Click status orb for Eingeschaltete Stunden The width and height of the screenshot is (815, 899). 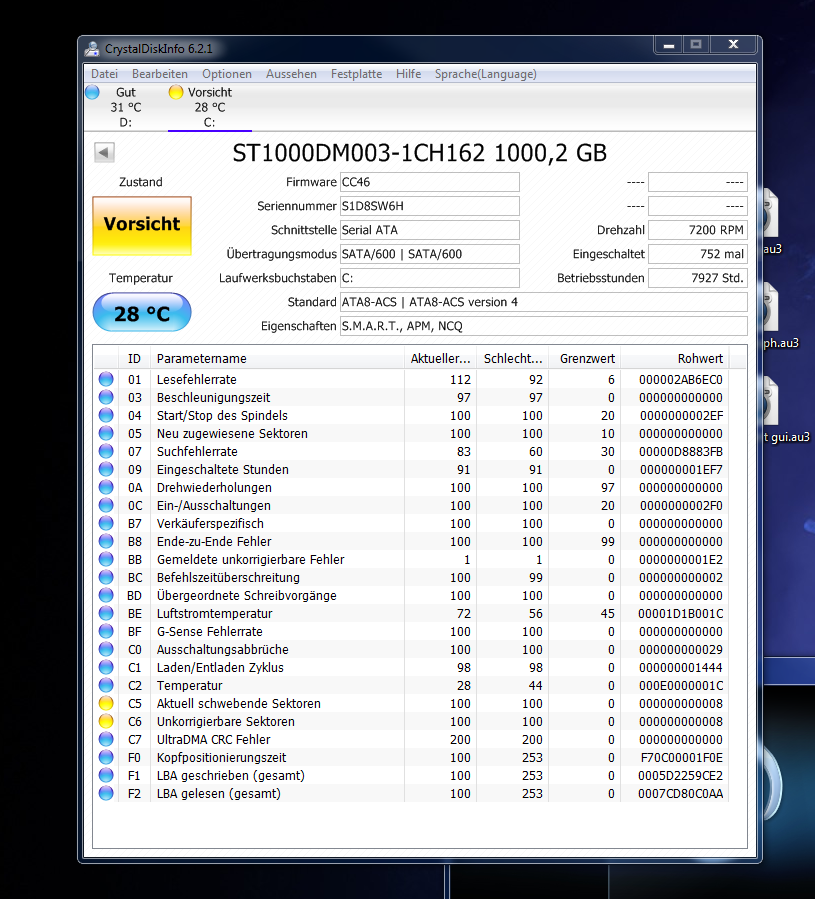(106, 470)
